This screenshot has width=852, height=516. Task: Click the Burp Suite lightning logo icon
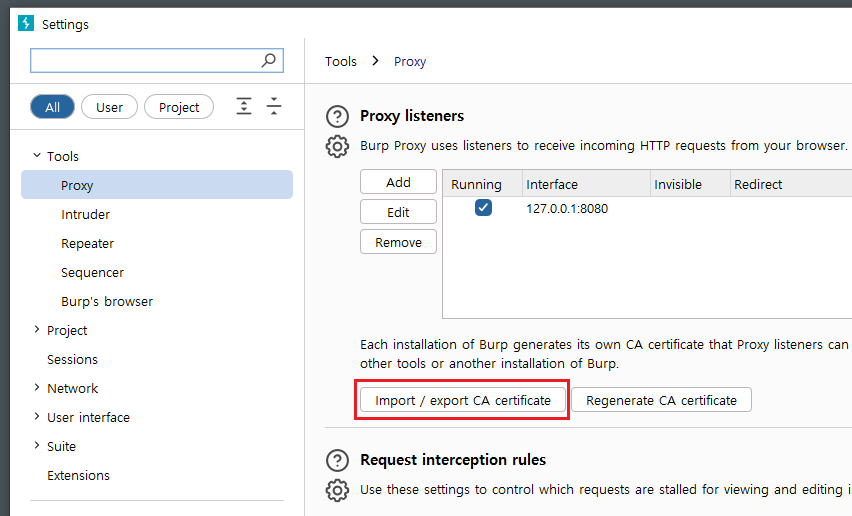coord(26,23)
